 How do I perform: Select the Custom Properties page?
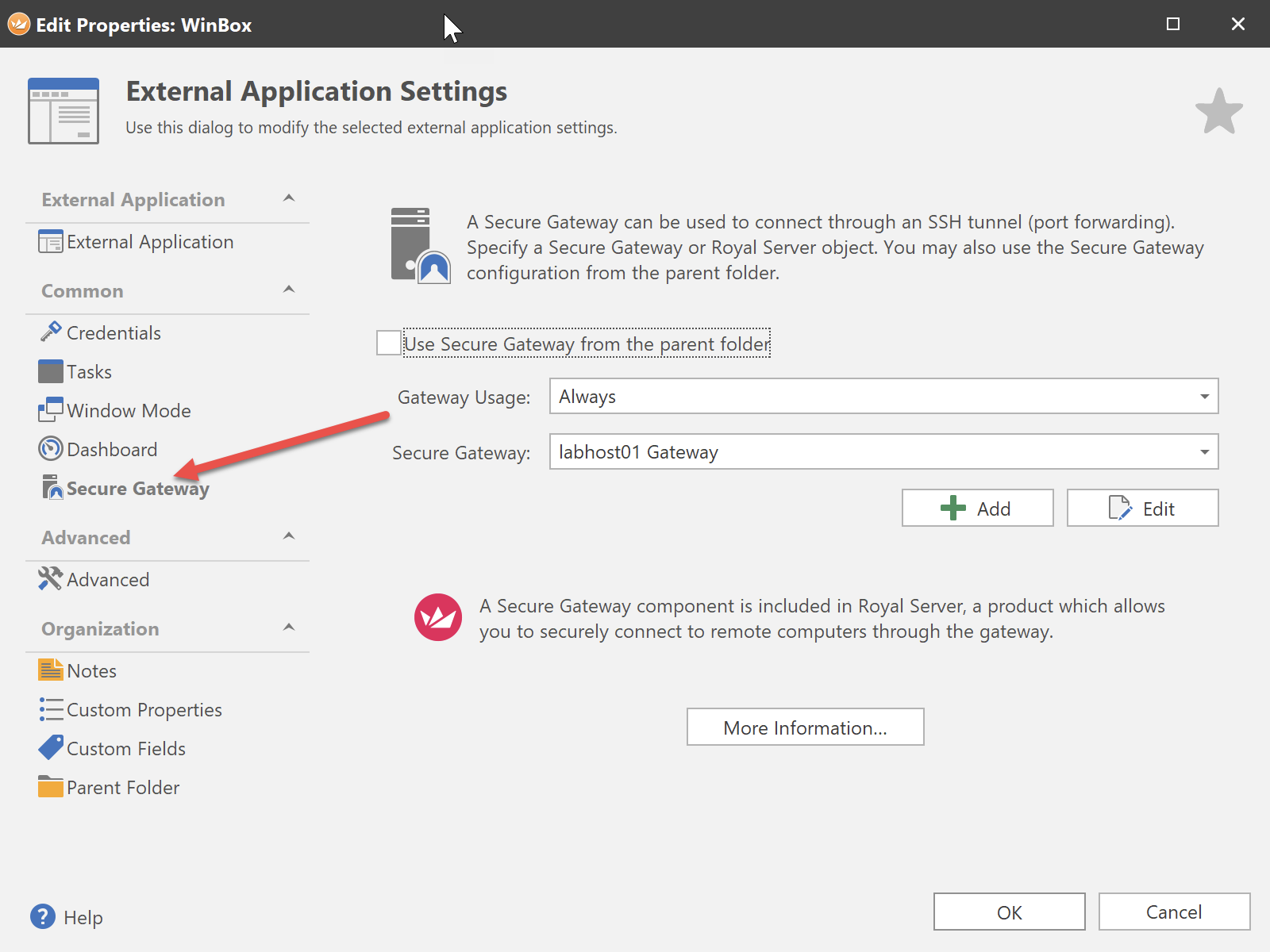pos(144,710)
